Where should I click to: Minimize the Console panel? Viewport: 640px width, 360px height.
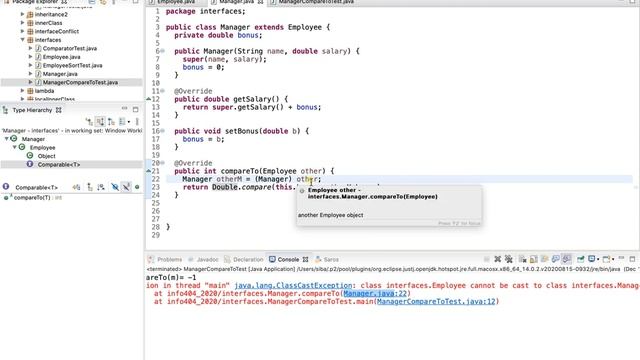[621, 258]
